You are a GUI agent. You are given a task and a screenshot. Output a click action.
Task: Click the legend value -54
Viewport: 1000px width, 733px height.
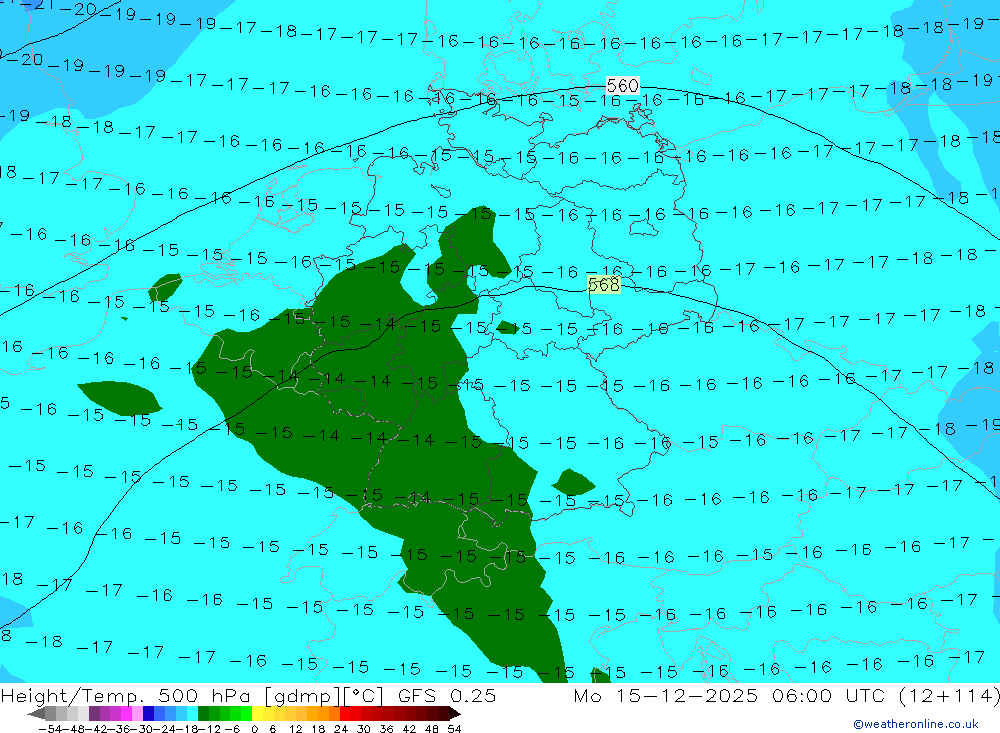pos(50,729)
